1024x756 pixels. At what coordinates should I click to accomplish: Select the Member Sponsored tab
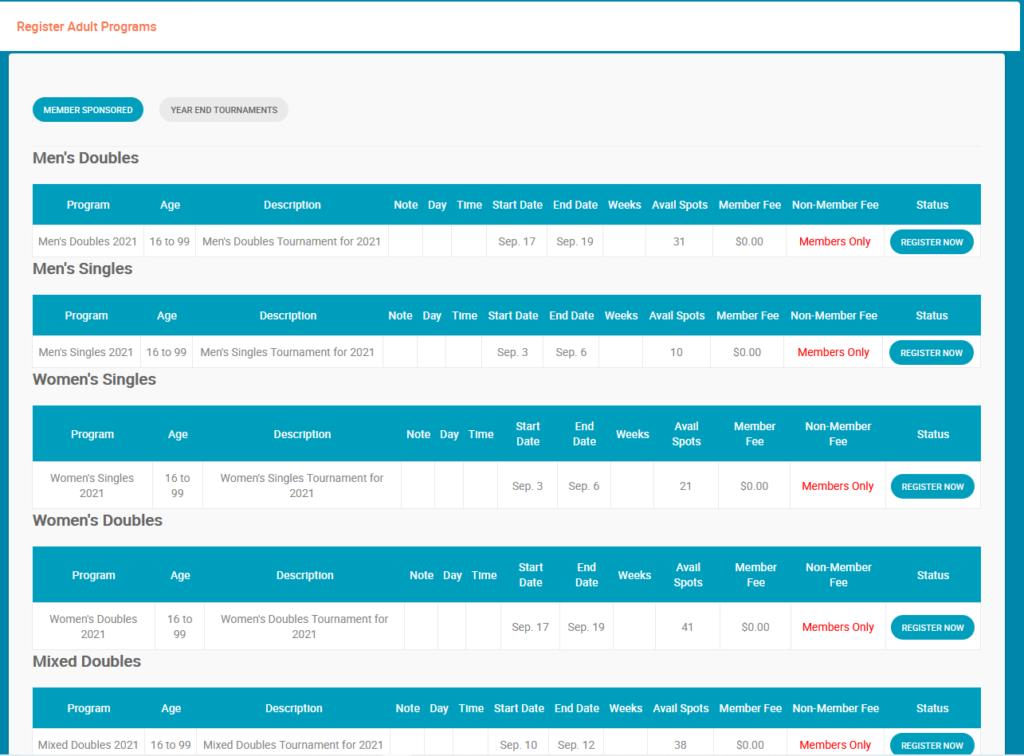[88, 110]
